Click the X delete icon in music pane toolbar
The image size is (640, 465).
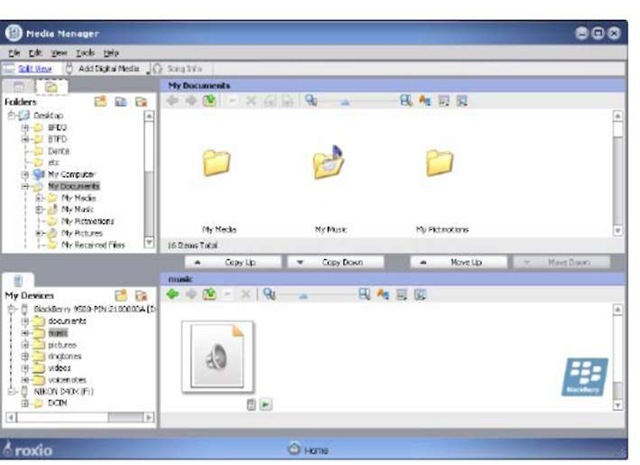tap(245, 294)
